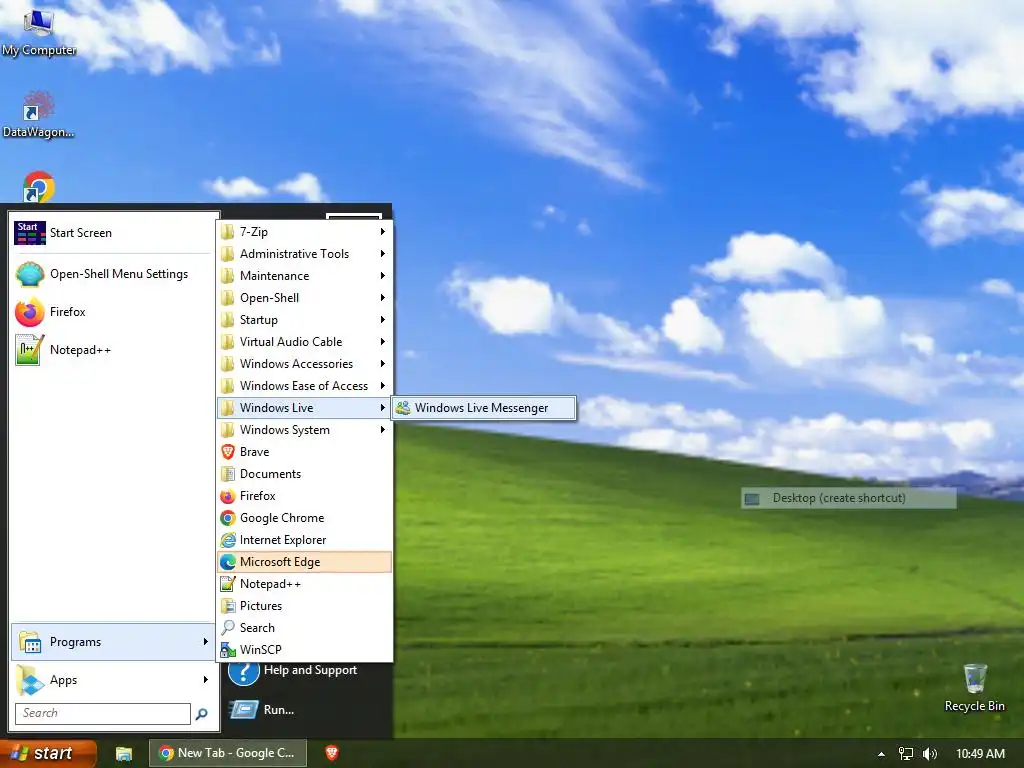Click the start button
Screen dimensions: 1024x768
[x=48, y=754]
